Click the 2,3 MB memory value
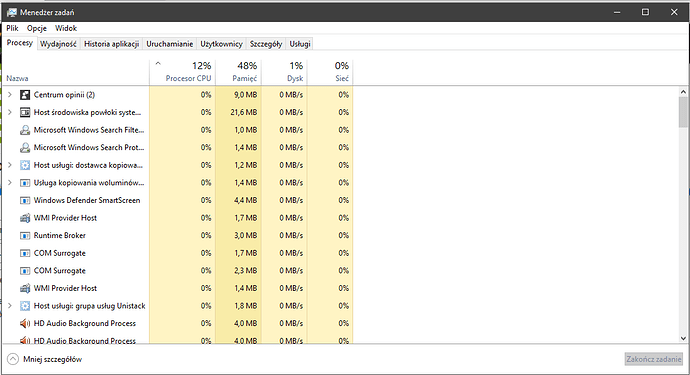 [x=246, y=271]
